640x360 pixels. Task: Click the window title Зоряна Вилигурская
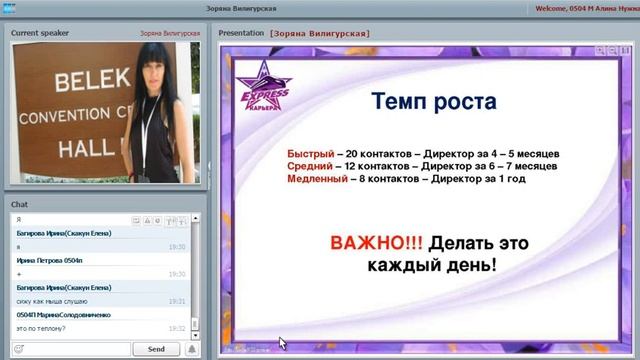241,8
